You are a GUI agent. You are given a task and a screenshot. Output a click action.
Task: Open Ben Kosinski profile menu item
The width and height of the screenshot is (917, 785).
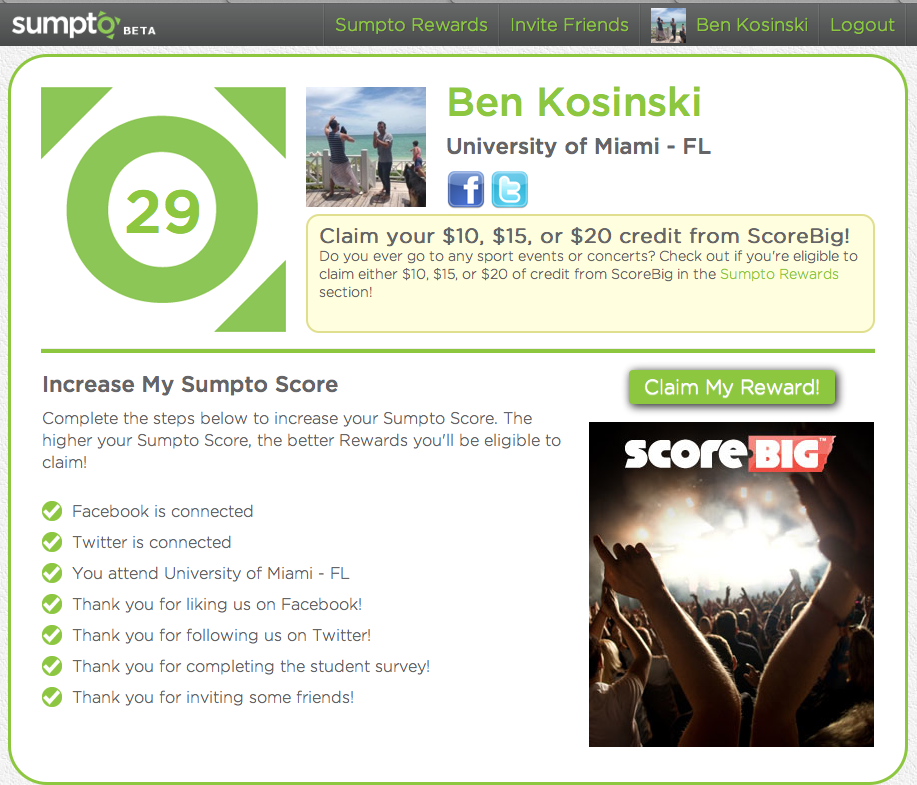pyautogui.click(x=751, y=25)
